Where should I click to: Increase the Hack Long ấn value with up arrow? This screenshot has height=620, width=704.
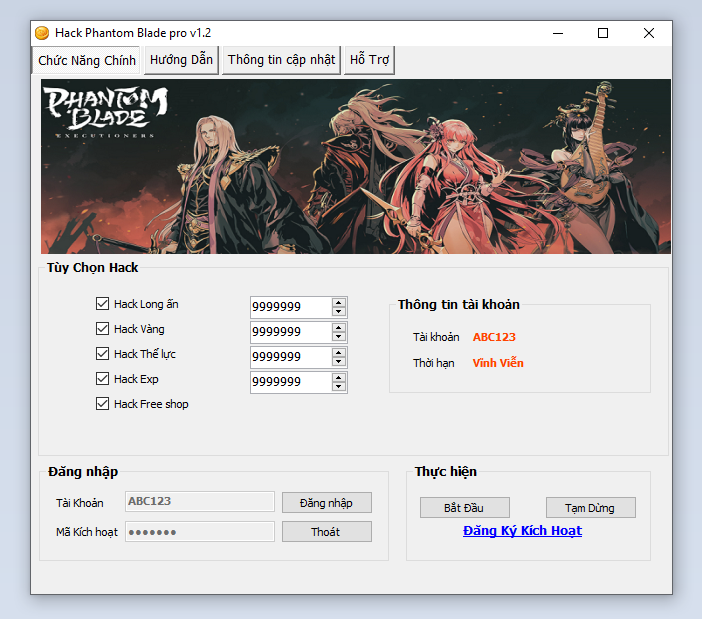pos(339,302)
